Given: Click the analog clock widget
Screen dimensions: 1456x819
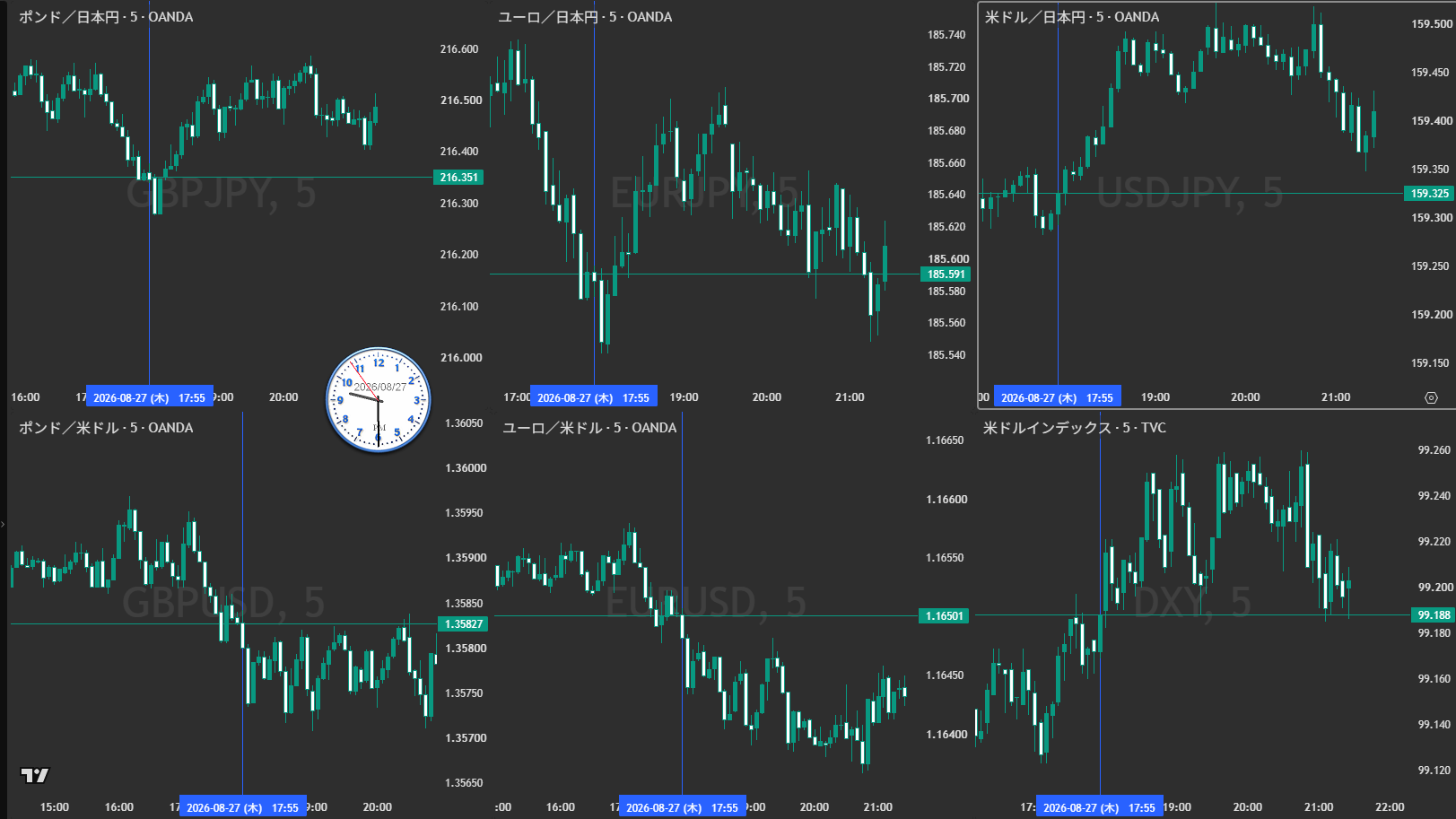Looking at the screenshot, I should 379,399.
